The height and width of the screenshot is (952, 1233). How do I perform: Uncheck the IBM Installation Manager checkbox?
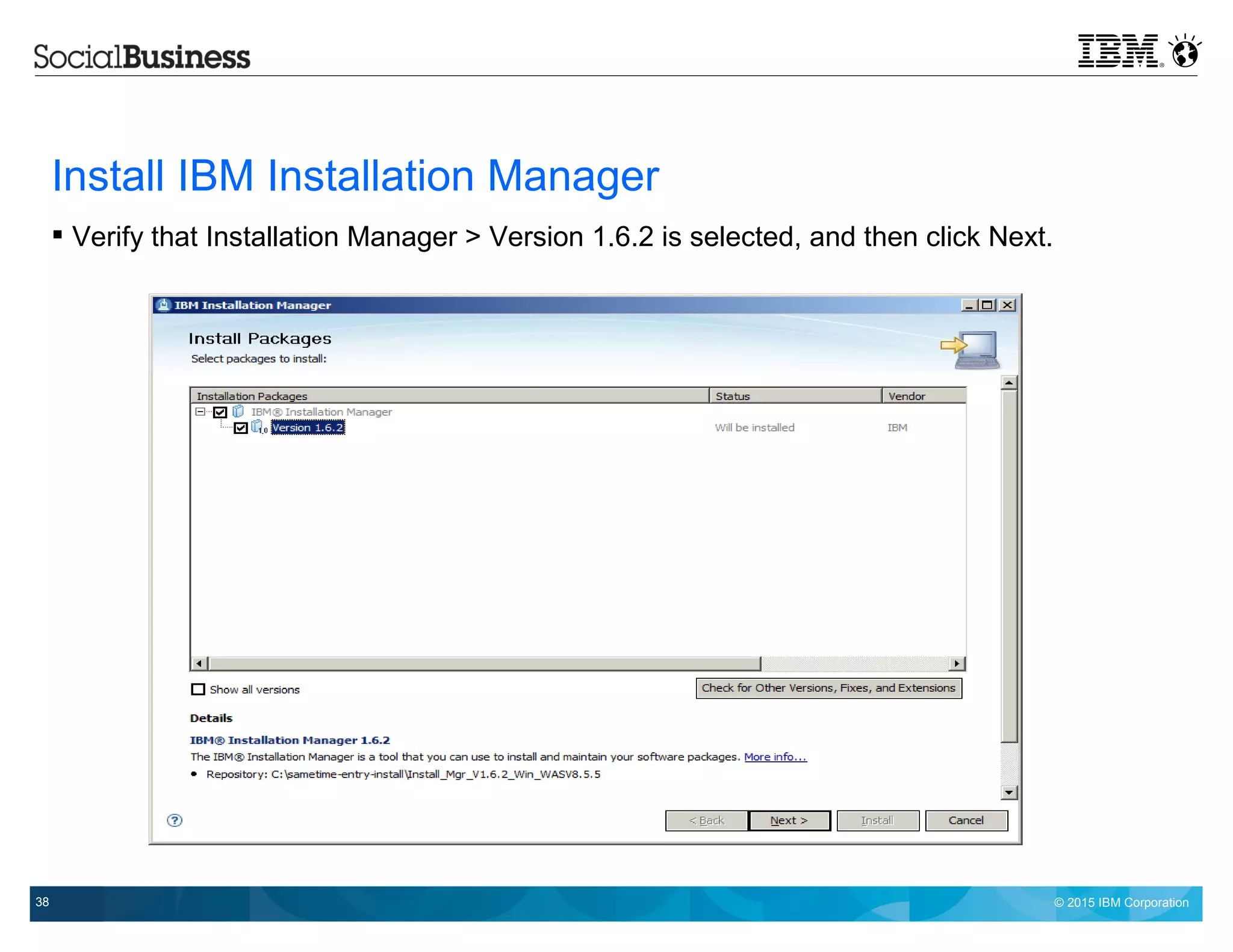(x=220, y=412)
